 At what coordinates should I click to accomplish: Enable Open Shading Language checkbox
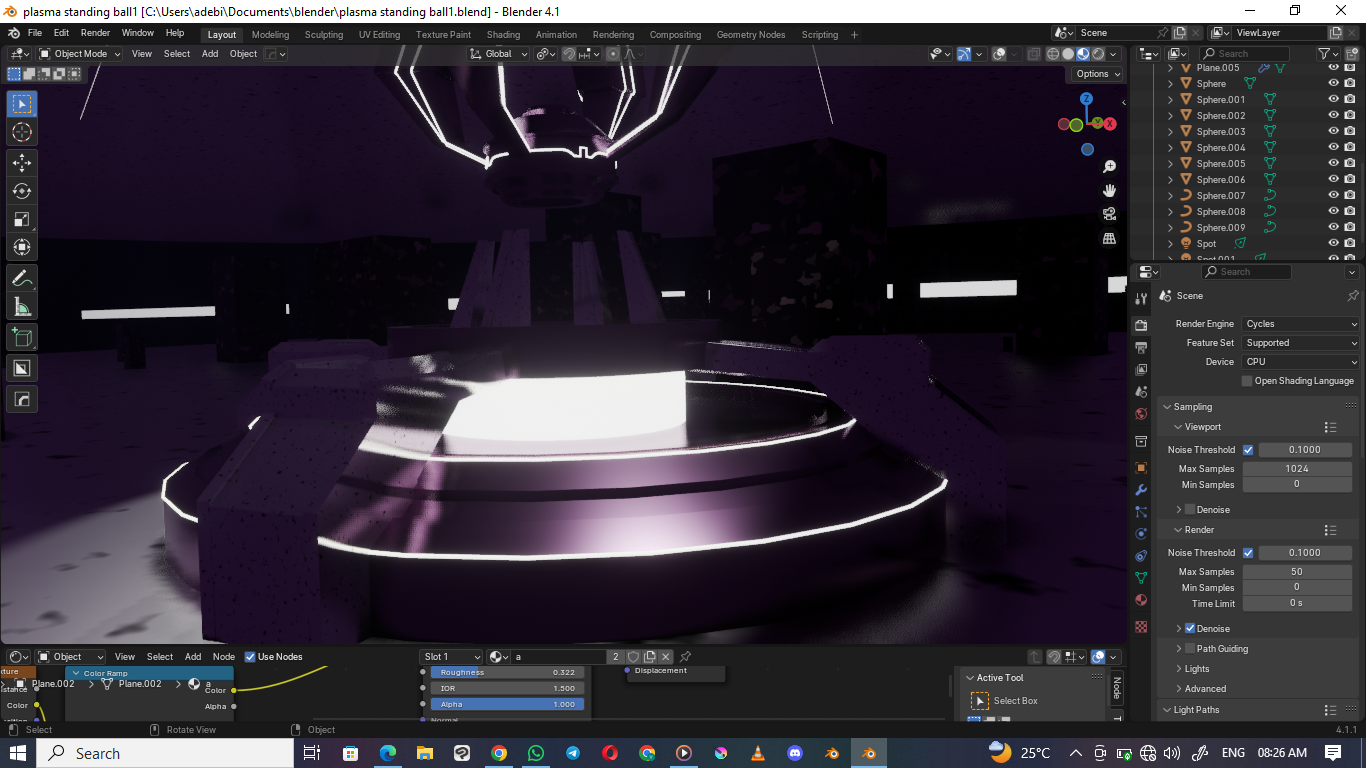(1247, 381)
